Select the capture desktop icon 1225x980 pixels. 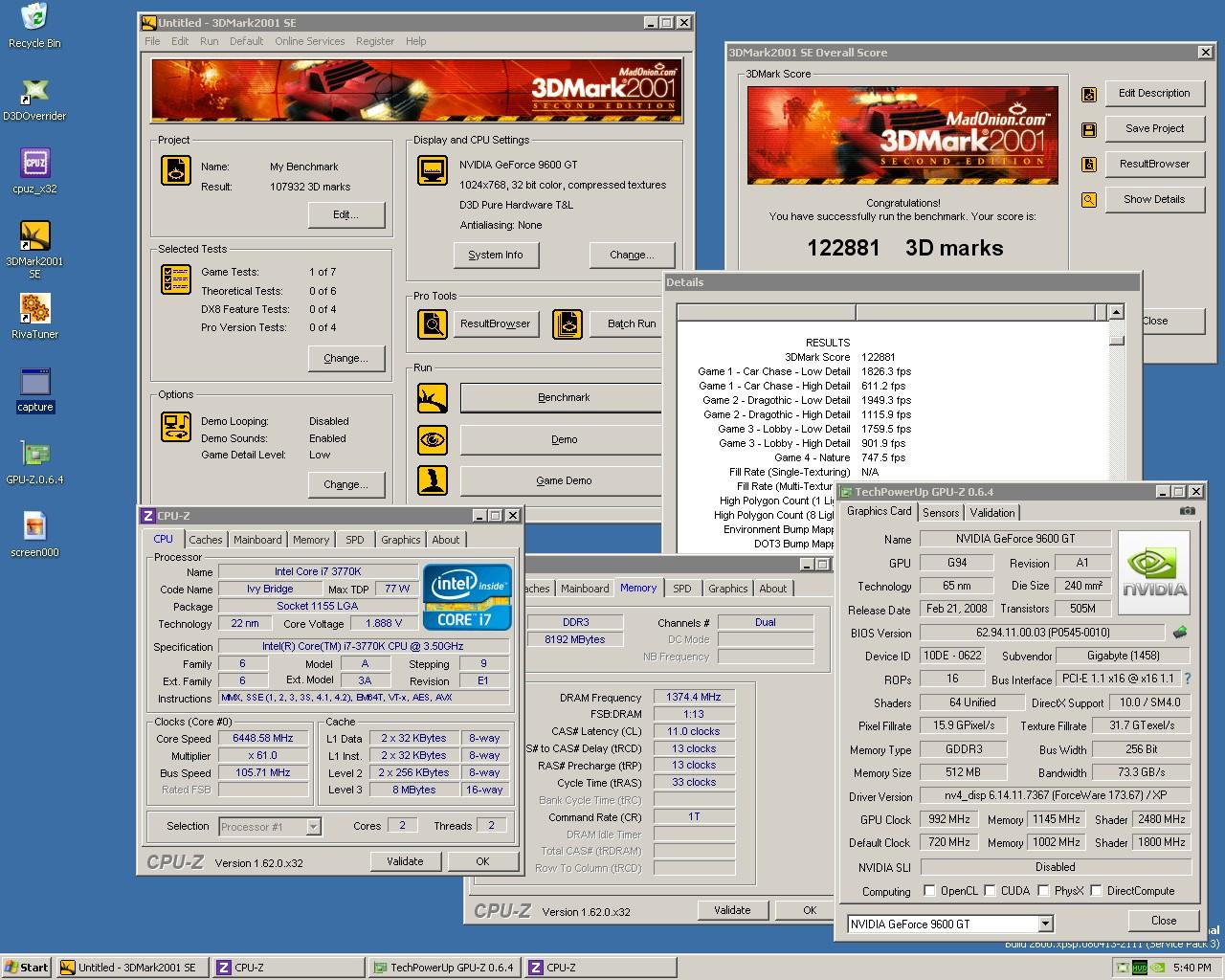(x=34, y=390)
